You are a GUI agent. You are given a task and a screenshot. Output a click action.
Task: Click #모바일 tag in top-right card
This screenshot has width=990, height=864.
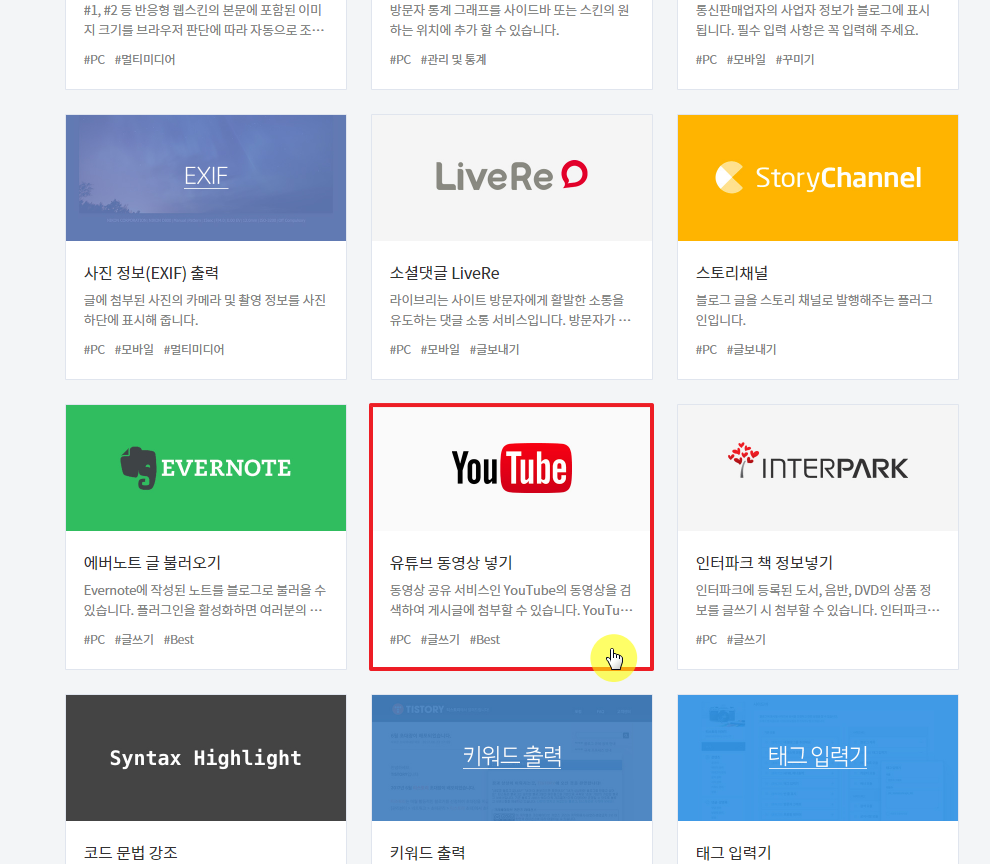746,59
